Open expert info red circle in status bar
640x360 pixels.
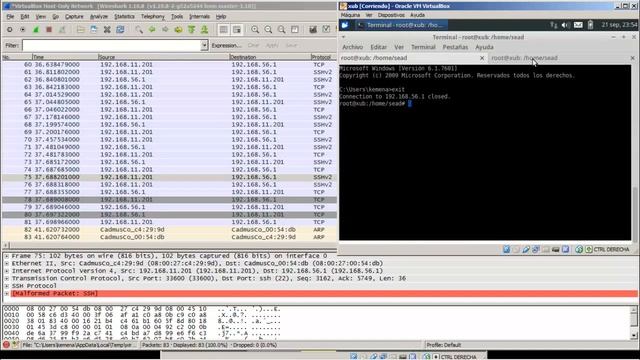[6, 345]
